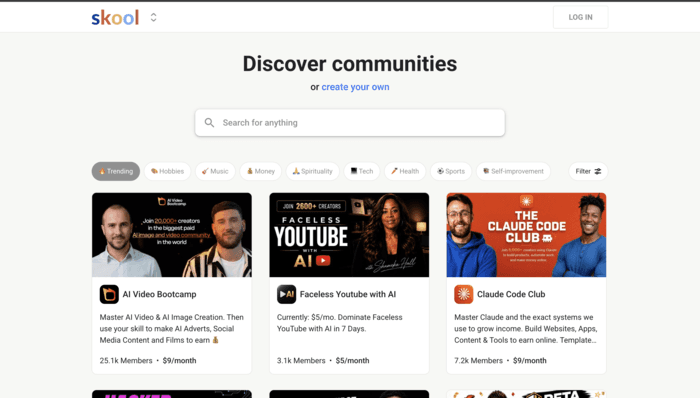
Task: Focus the Search for anything field
Action: (x=350, y=123)
